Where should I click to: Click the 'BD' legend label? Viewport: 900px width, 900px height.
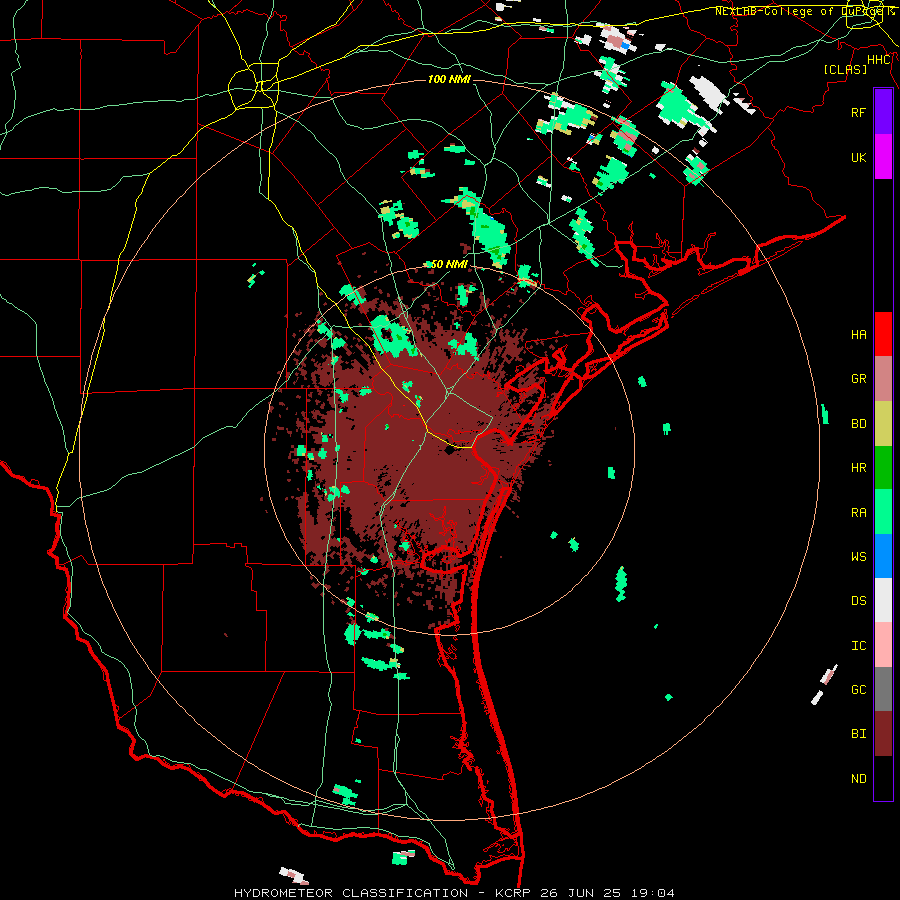[x=859, y=424]
